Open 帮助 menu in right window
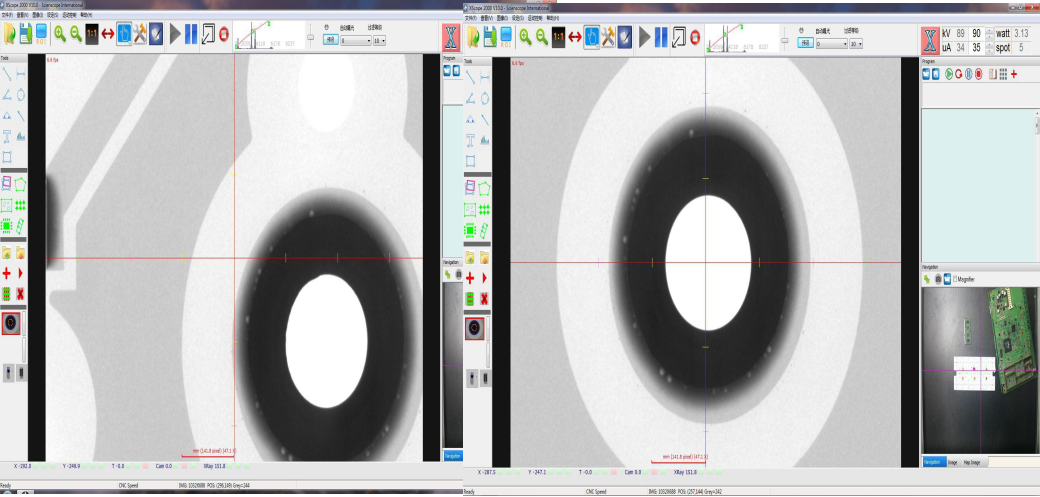 point(551,18)
